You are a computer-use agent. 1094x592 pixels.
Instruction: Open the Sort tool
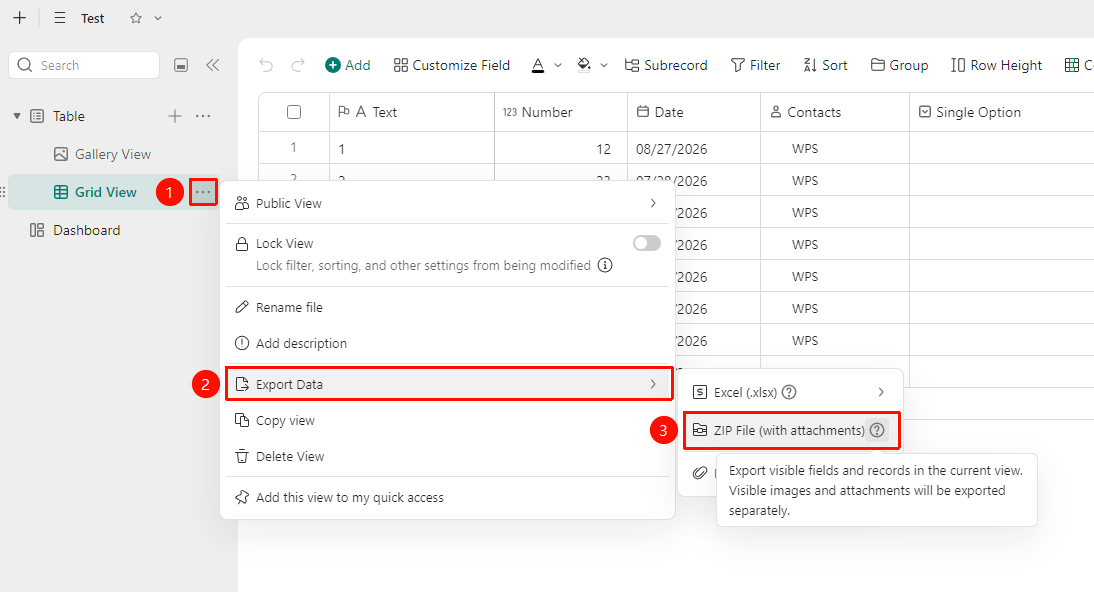point(825,65)
